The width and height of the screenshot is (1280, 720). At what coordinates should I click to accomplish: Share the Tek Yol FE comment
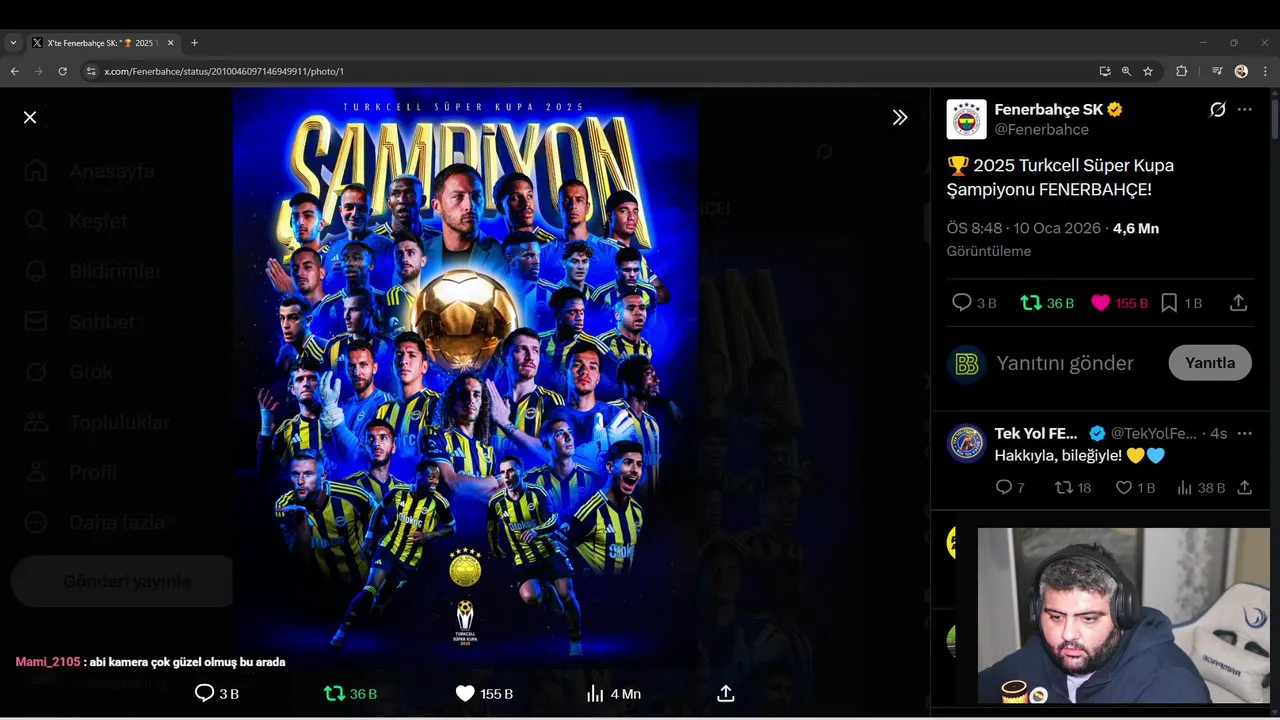coord(1245,488)
